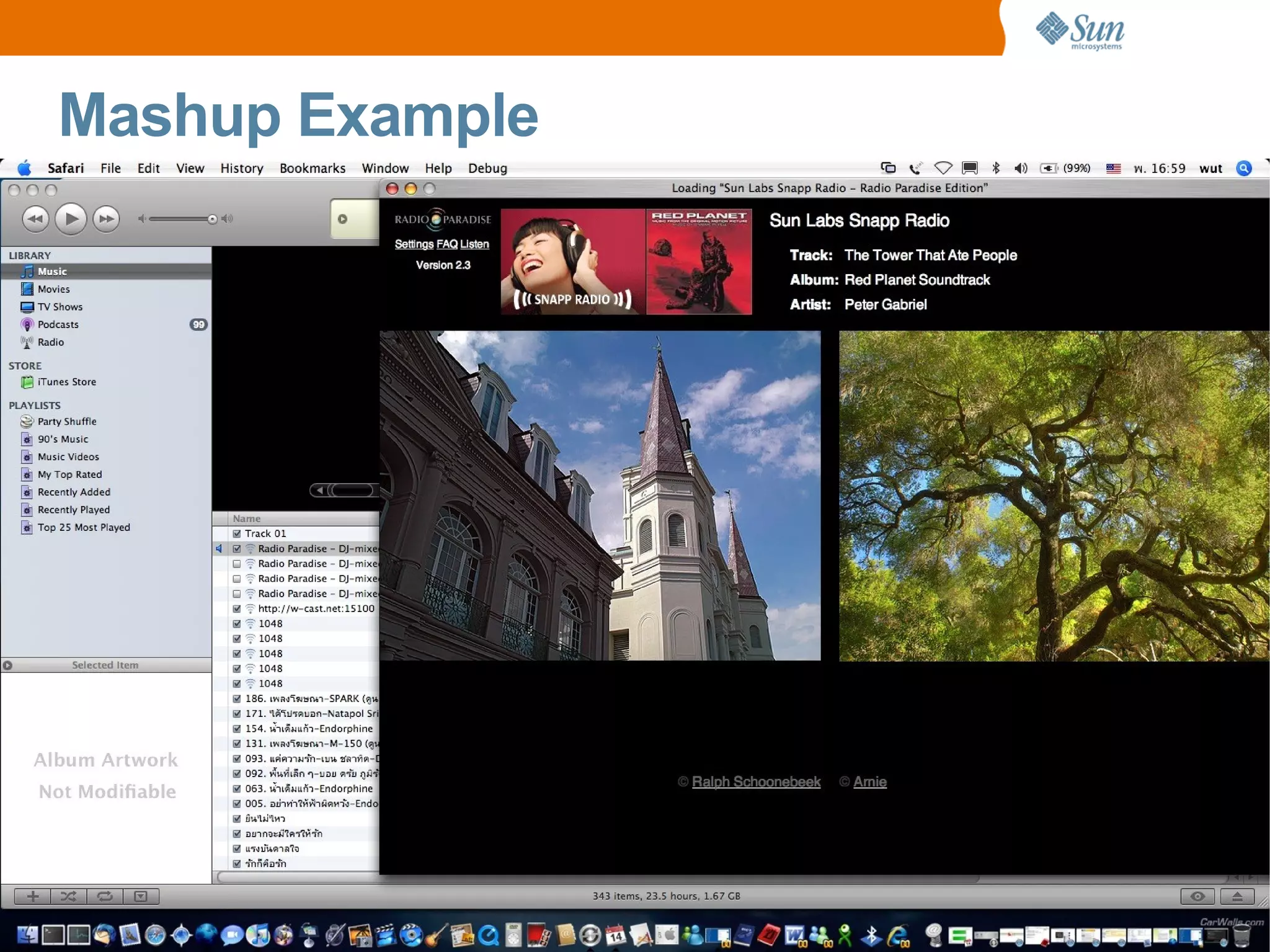
Task: Click the Red Planet album cover
Action: click(x=699, y=262)
